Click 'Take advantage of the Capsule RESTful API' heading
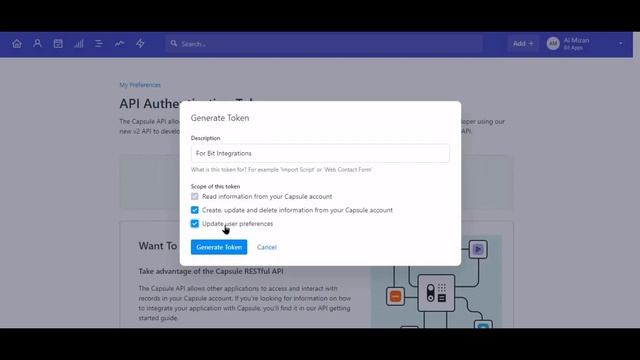Image resolution: width=640 pixels, height=360 pixels. 211,271
